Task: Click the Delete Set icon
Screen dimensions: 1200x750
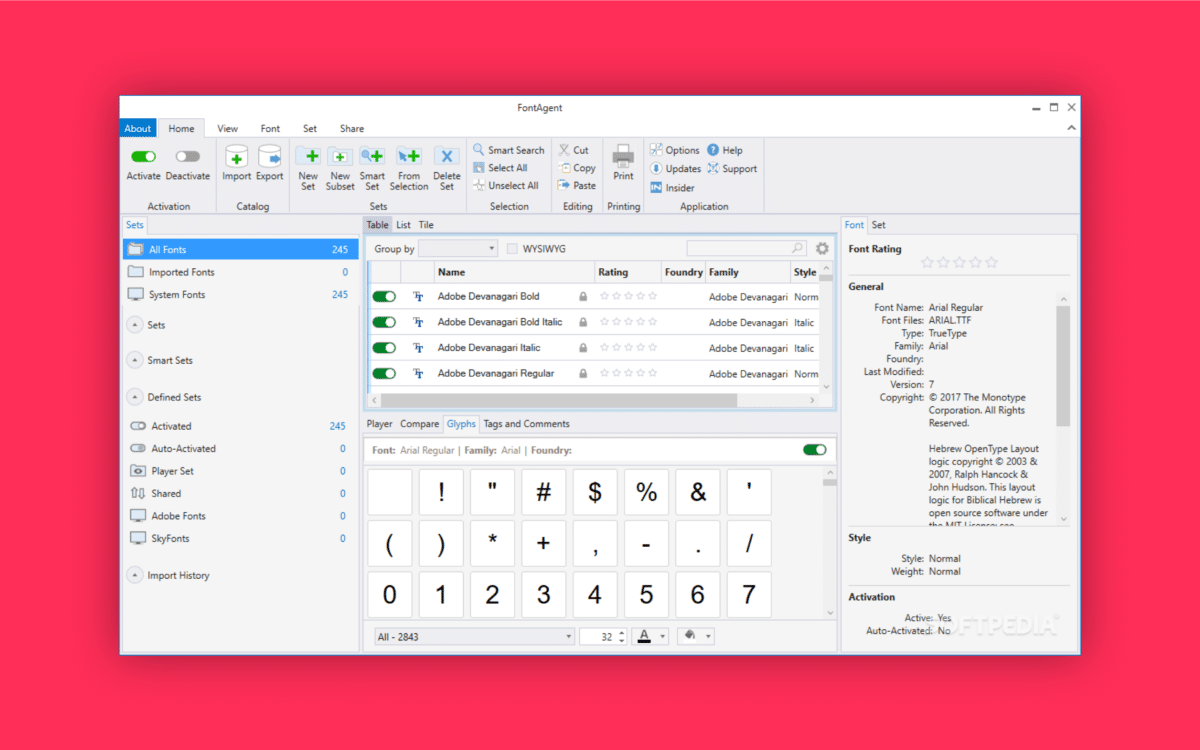Action: click(x=447, y=156)
